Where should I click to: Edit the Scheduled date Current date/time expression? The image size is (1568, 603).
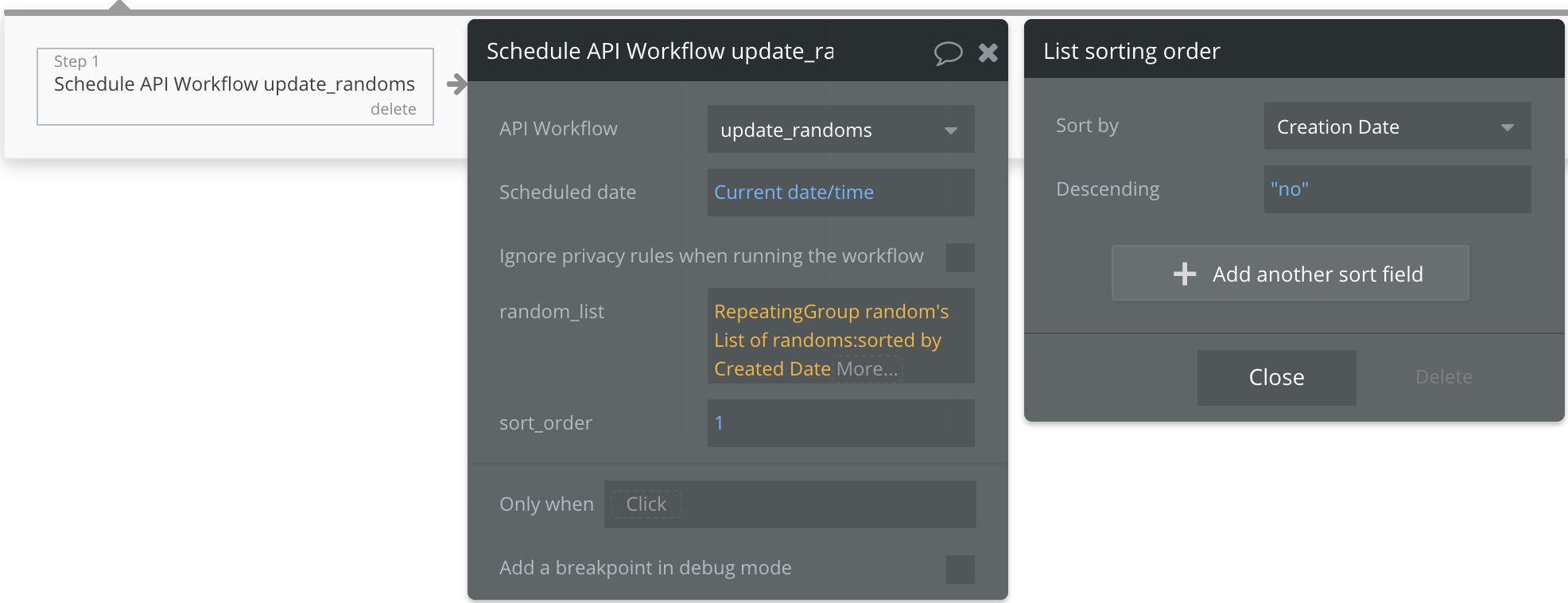coord(794,193)
